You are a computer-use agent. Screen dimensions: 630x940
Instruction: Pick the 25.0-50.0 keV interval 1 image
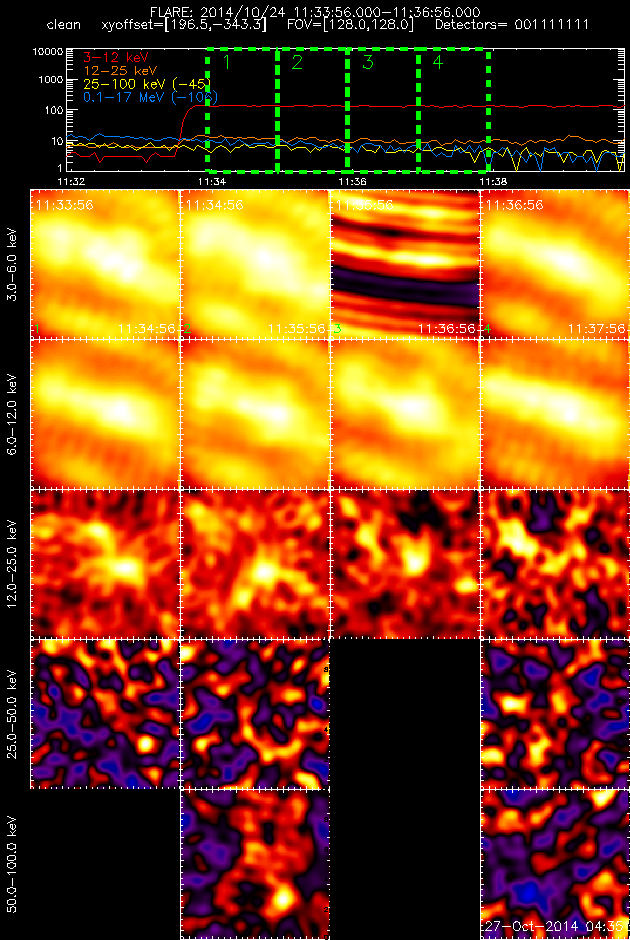coord(104,714)
